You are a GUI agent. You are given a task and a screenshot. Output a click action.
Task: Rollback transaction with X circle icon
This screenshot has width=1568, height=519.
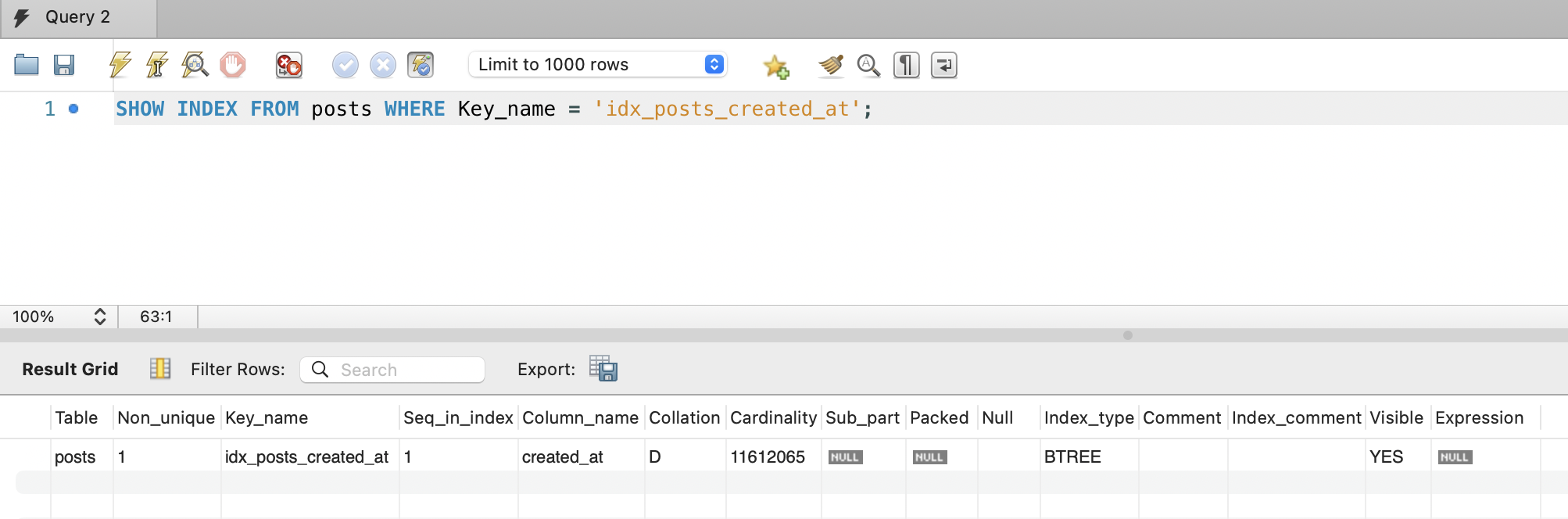tap(383, 65)
